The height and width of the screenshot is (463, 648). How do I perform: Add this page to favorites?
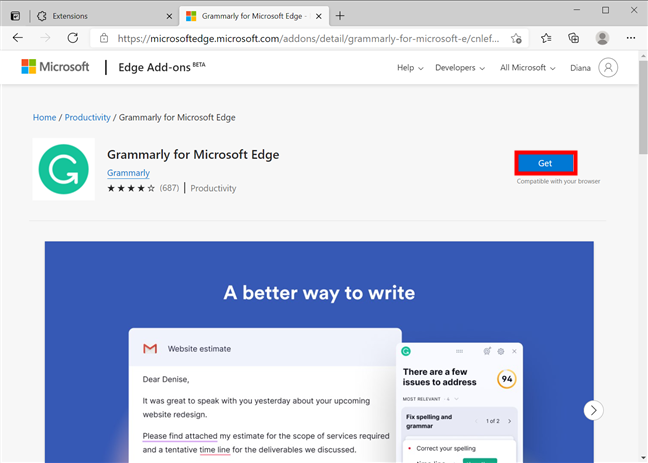[516, 38]
